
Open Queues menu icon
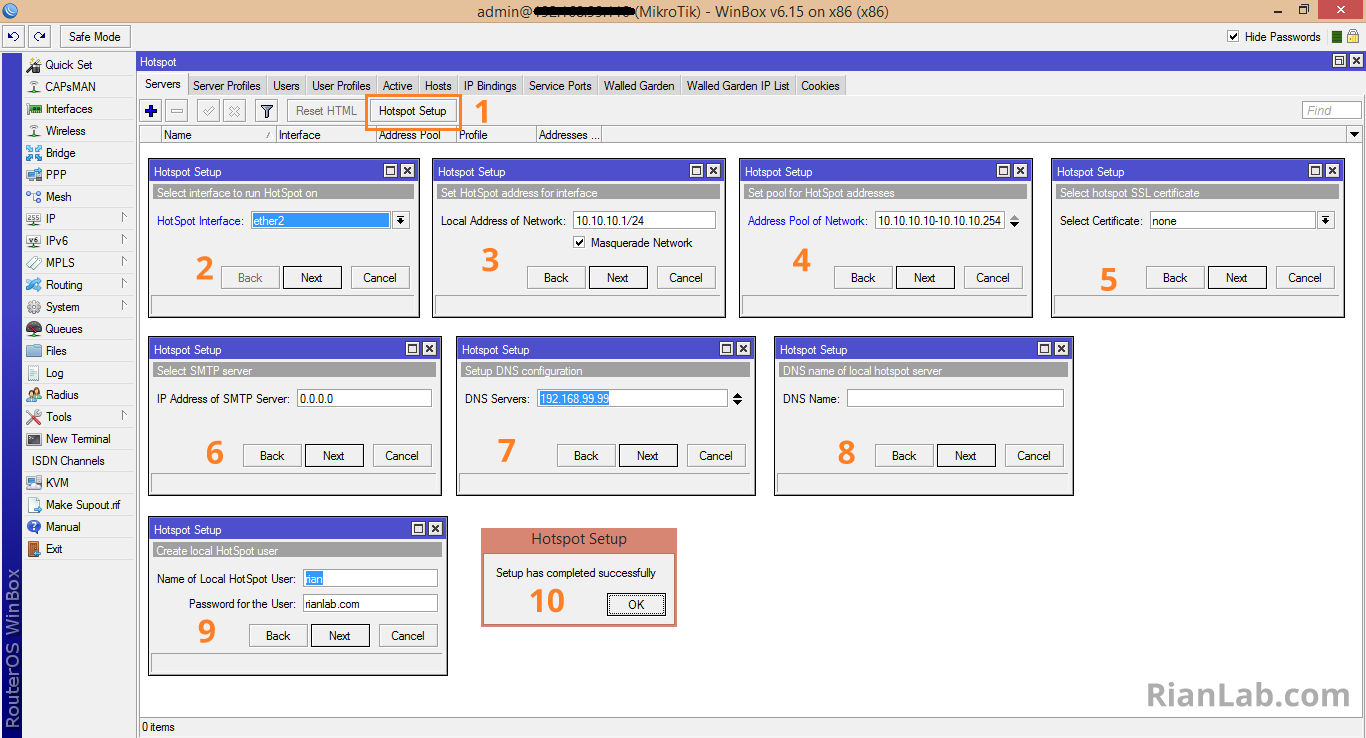34,329
